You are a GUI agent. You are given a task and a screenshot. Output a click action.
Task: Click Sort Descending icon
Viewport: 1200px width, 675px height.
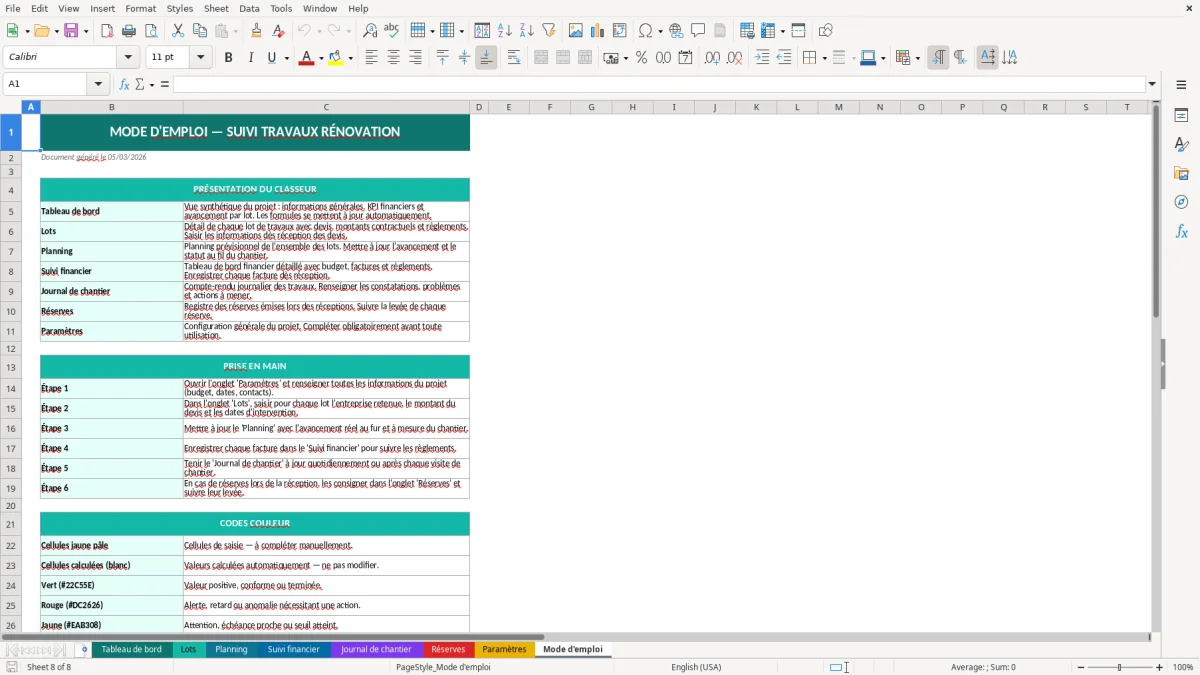click(526, 31)
